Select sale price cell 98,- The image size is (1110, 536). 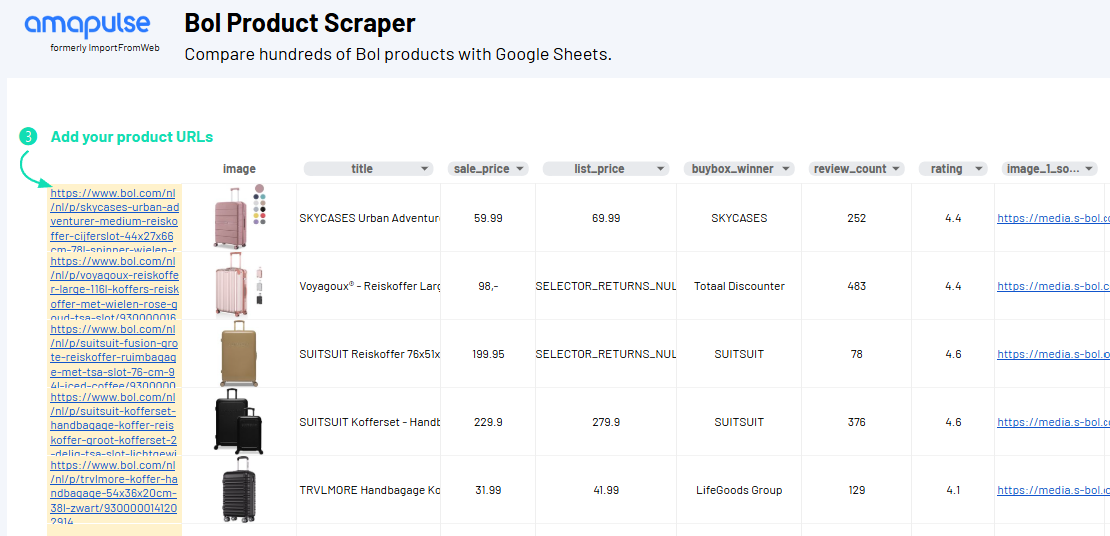point(488,286)
